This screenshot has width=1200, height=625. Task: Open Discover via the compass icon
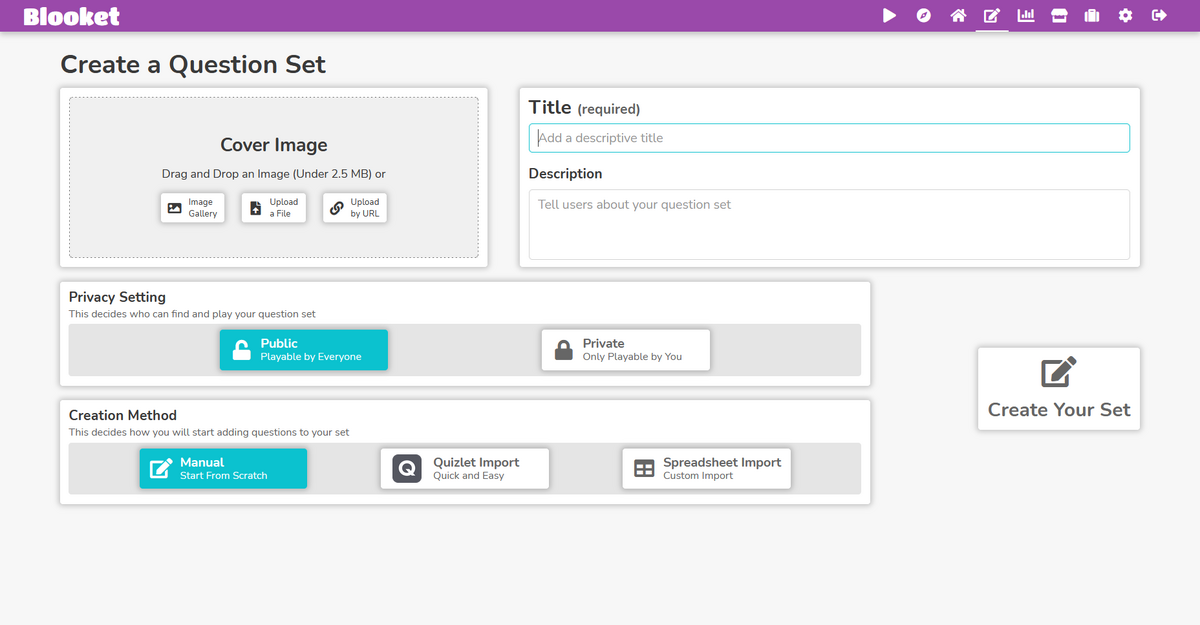923,15
